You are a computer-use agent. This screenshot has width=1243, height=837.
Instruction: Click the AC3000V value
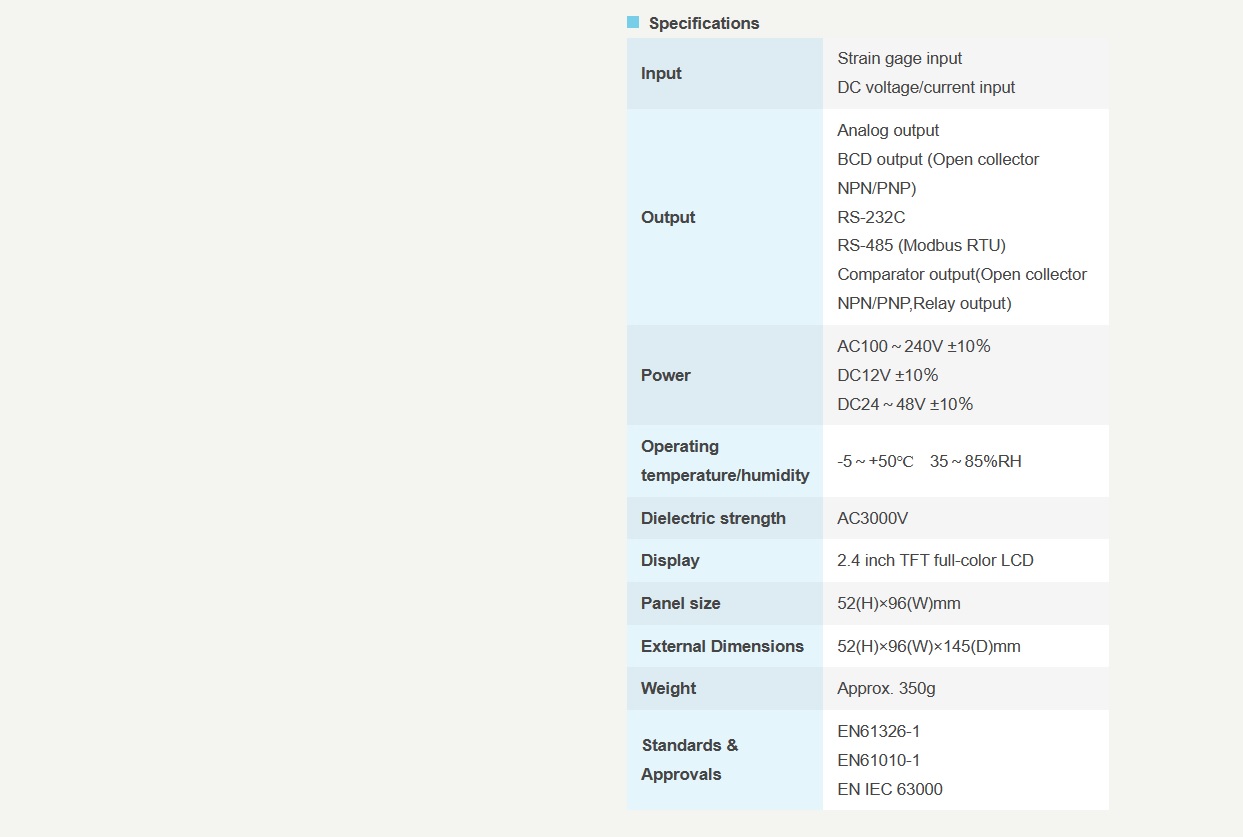(x=872, y=518)
